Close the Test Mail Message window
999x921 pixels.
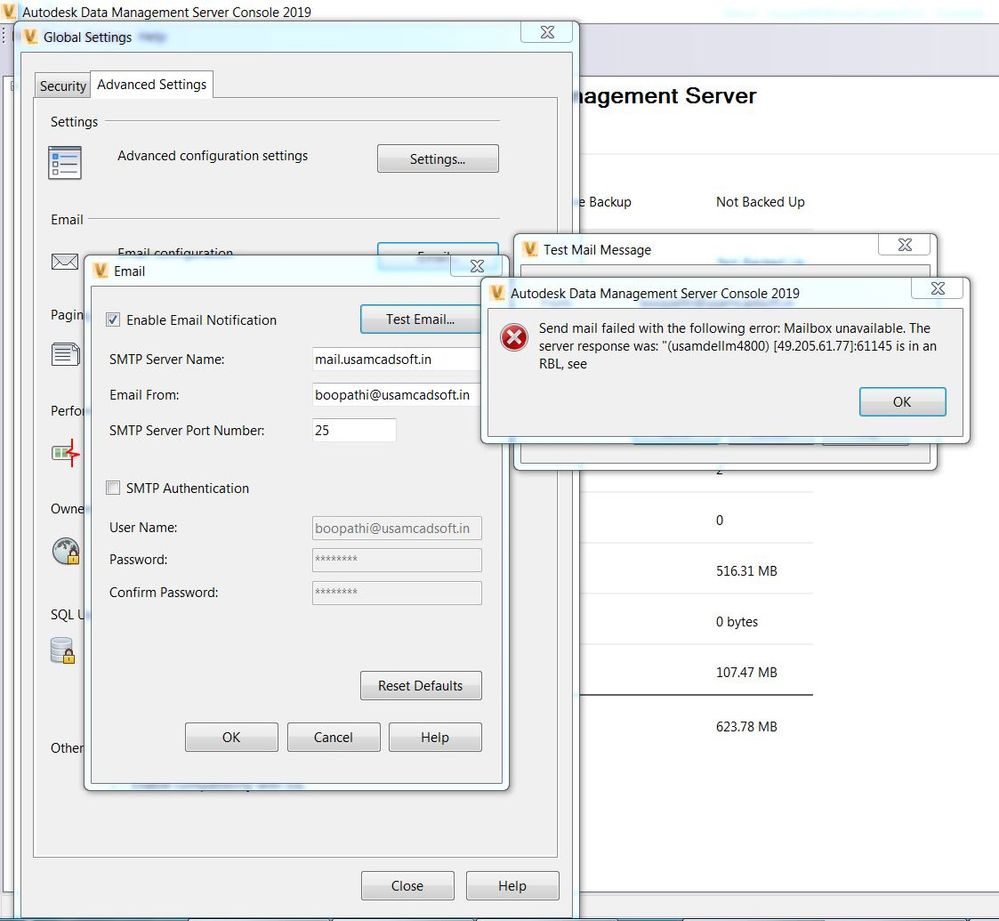[x=905, y=245]
